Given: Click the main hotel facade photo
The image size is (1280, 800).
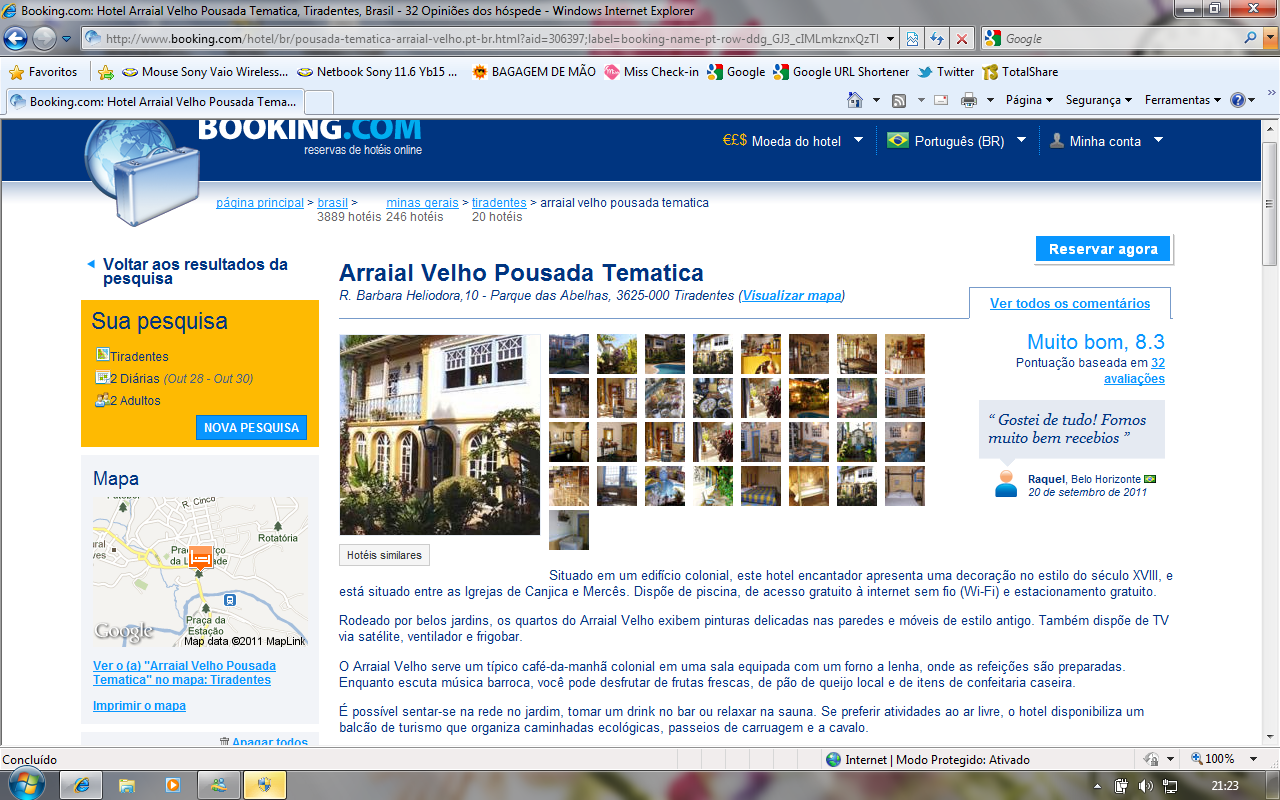Looking at the screenshot, I should pyautogui.click(x=439, y=434).
